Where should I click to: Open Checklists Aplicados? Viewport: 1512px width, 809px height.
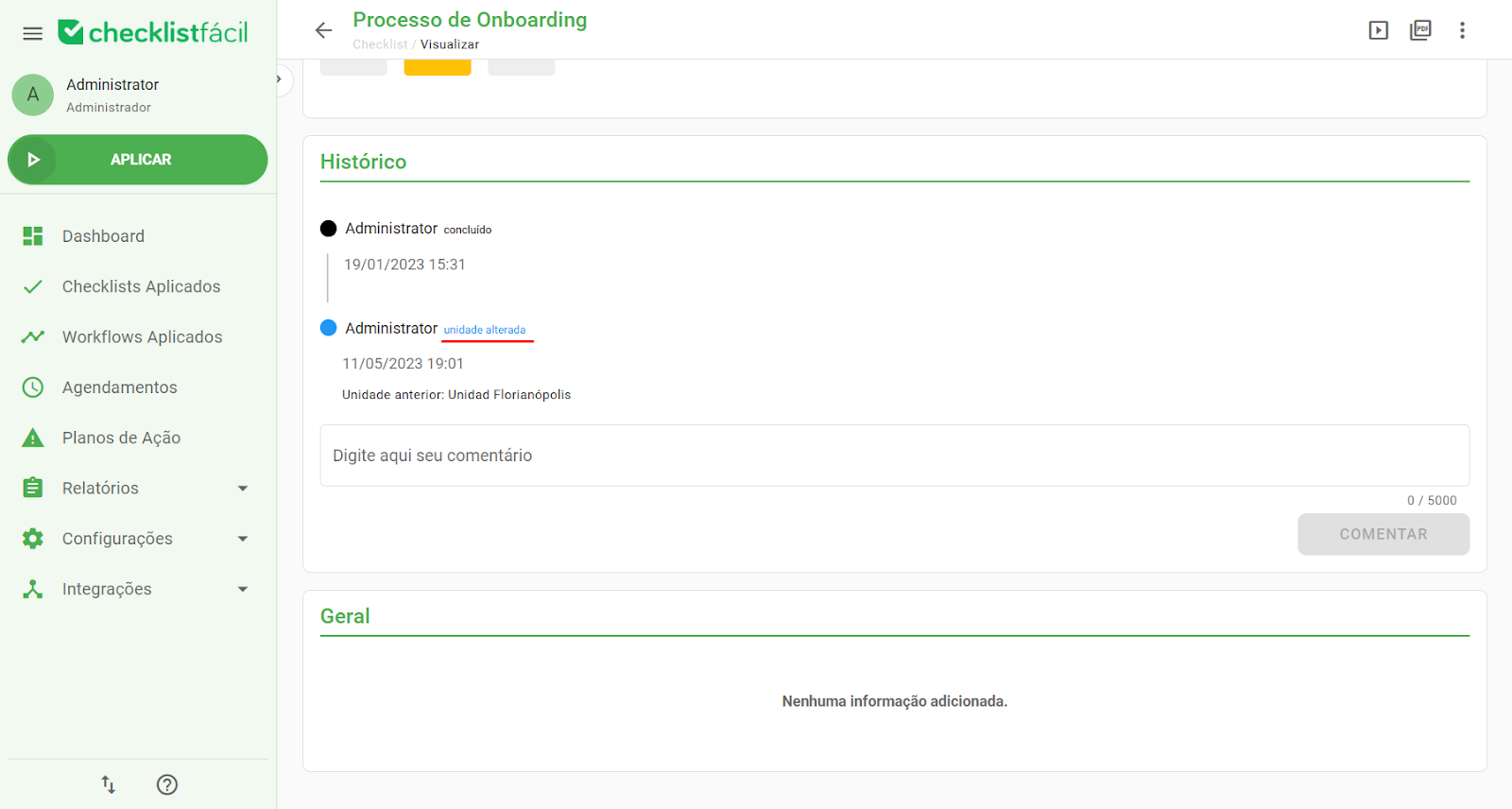141,286
